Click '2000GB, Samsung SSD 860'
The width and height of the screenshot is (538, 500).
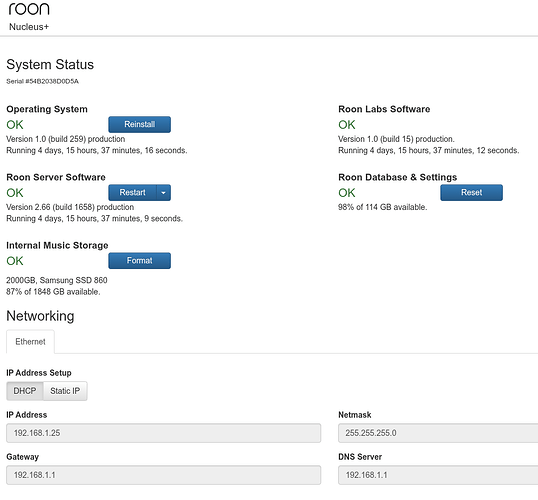tap(57, 280)
